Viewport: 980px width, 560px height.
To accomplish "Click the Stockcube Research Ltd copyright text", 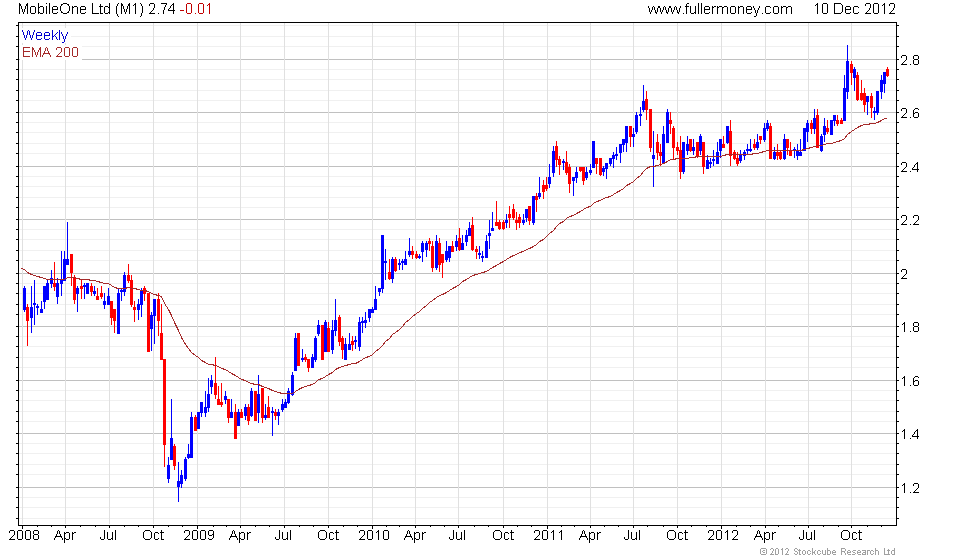I will [828, 552].
